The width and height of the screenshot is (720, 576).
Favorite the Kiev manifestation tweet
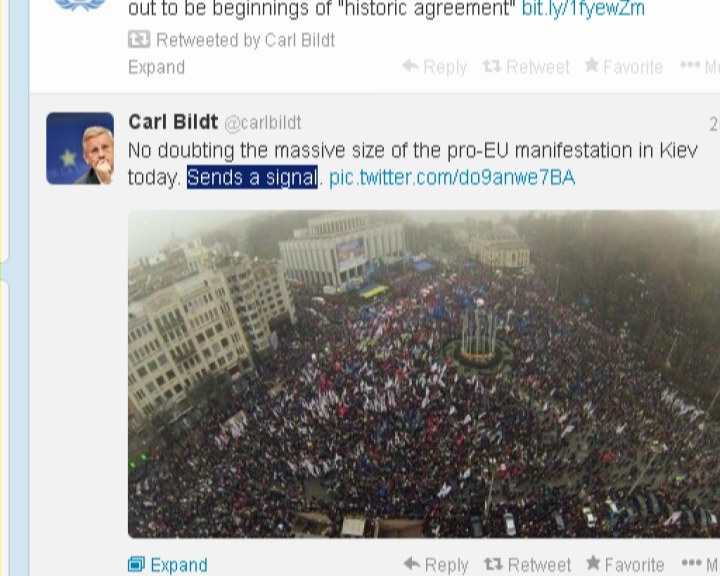point(625,564)
